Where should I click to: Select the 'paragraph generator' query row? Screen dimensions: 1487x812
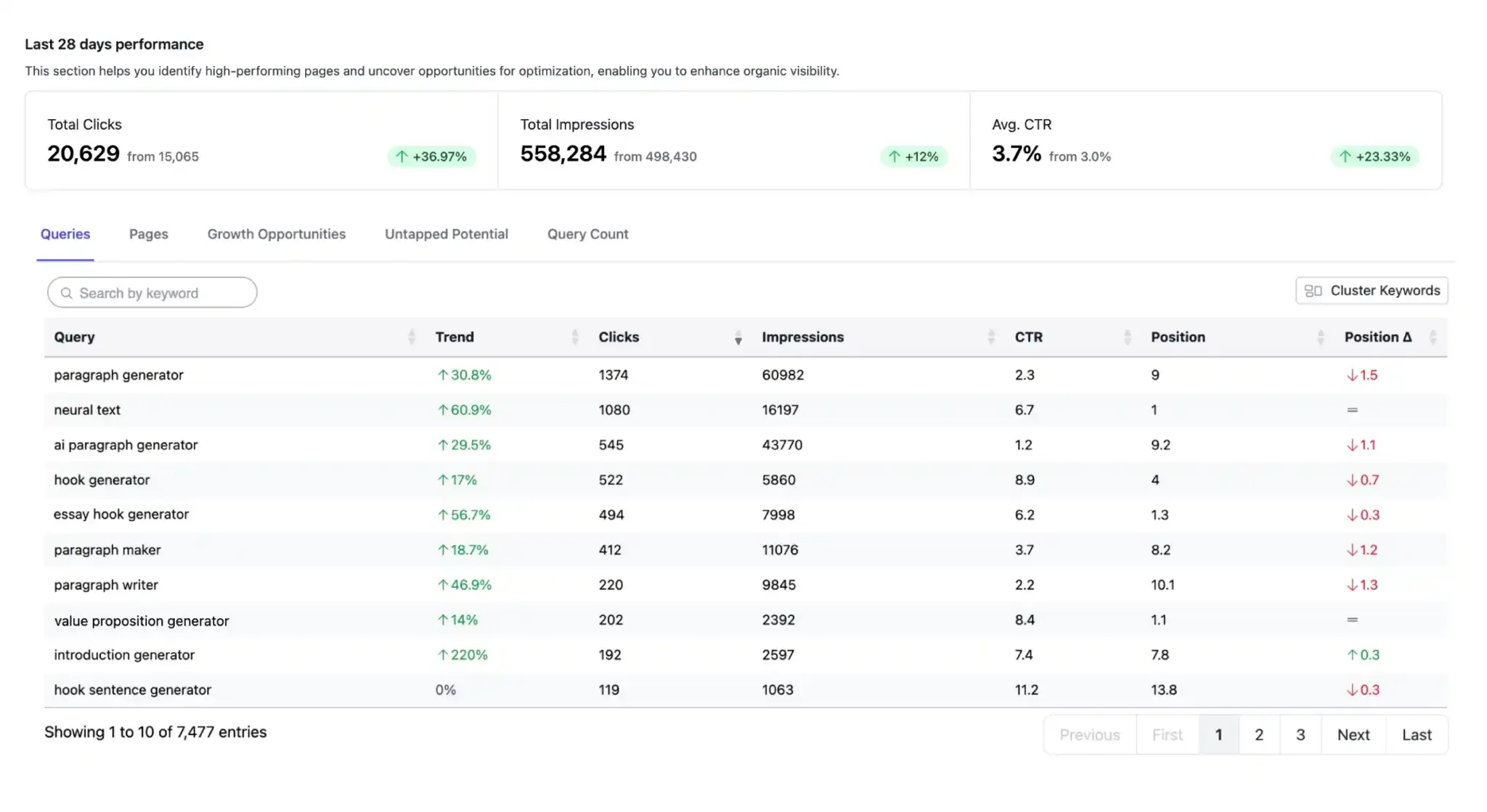[x=745, y=375]
